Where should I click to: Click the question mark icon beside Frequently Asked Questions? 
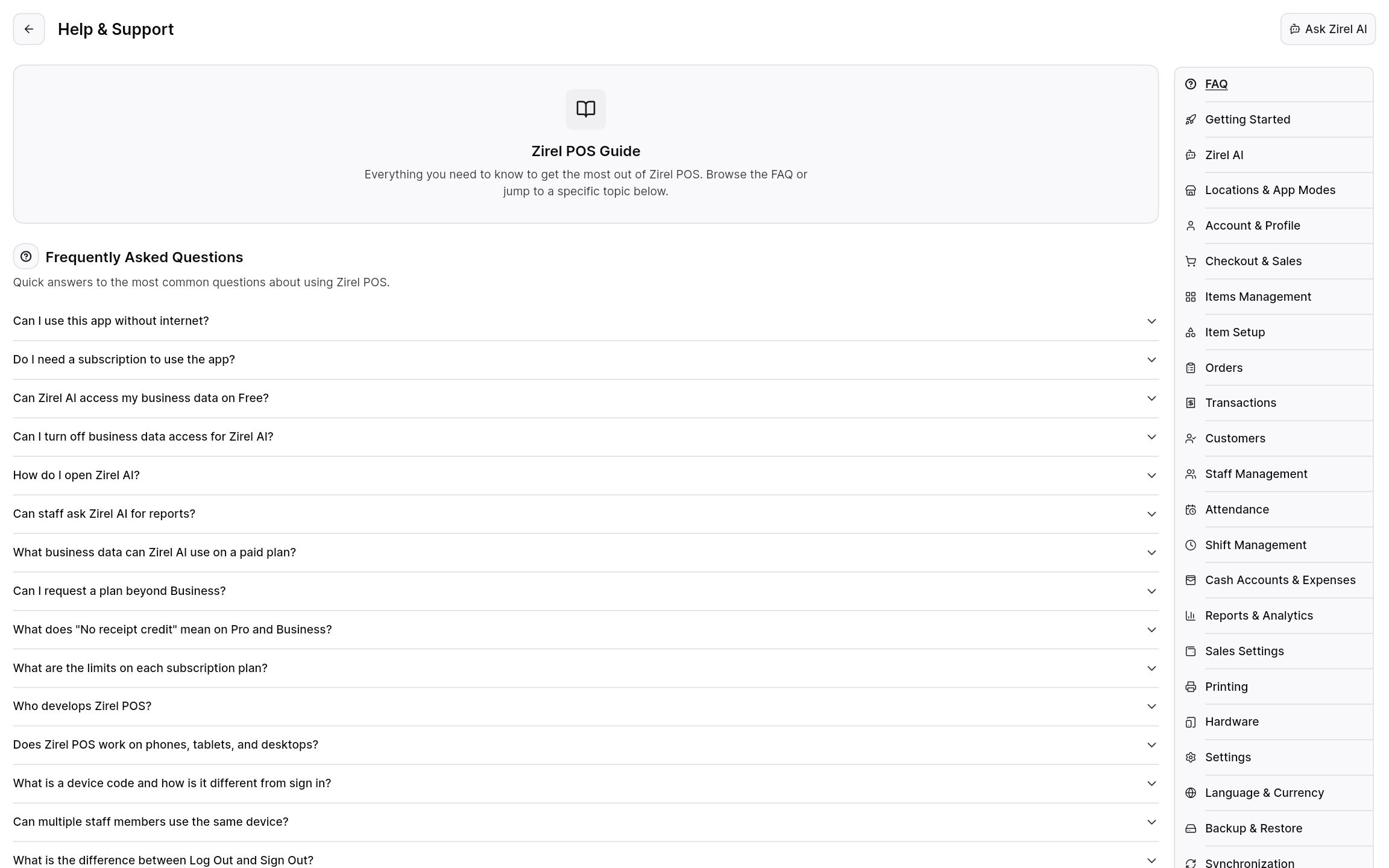tap(26, 257)
